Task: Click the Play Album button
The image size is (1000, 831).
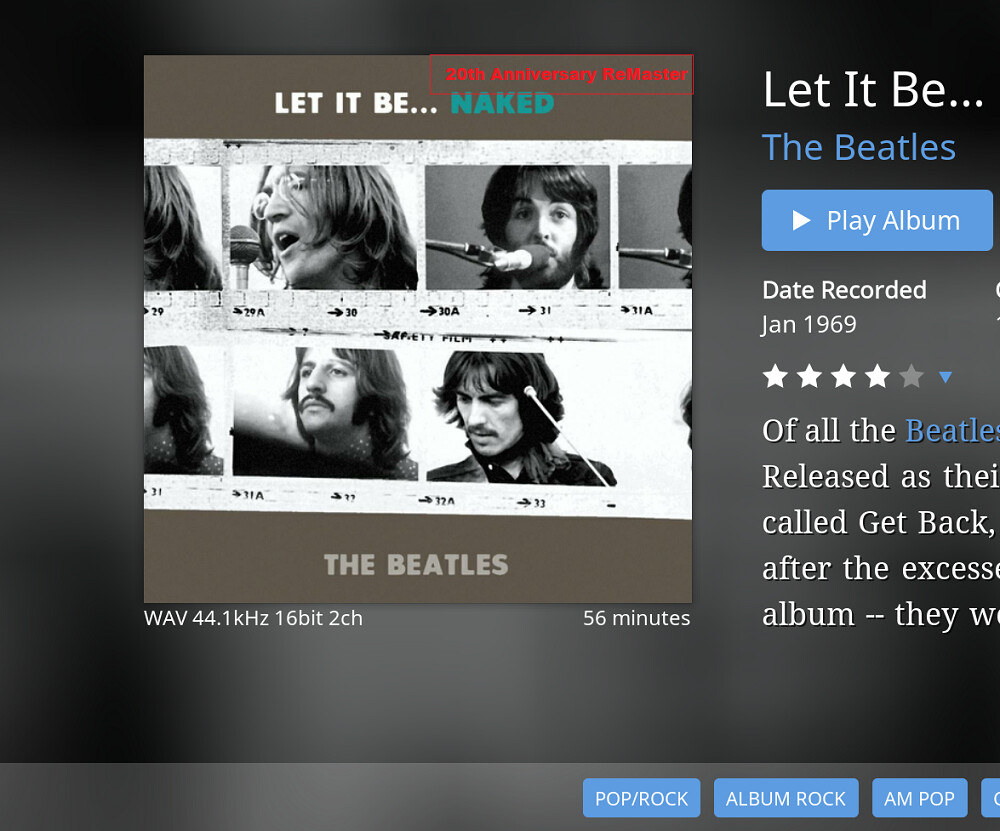Action: pos(876,220)
